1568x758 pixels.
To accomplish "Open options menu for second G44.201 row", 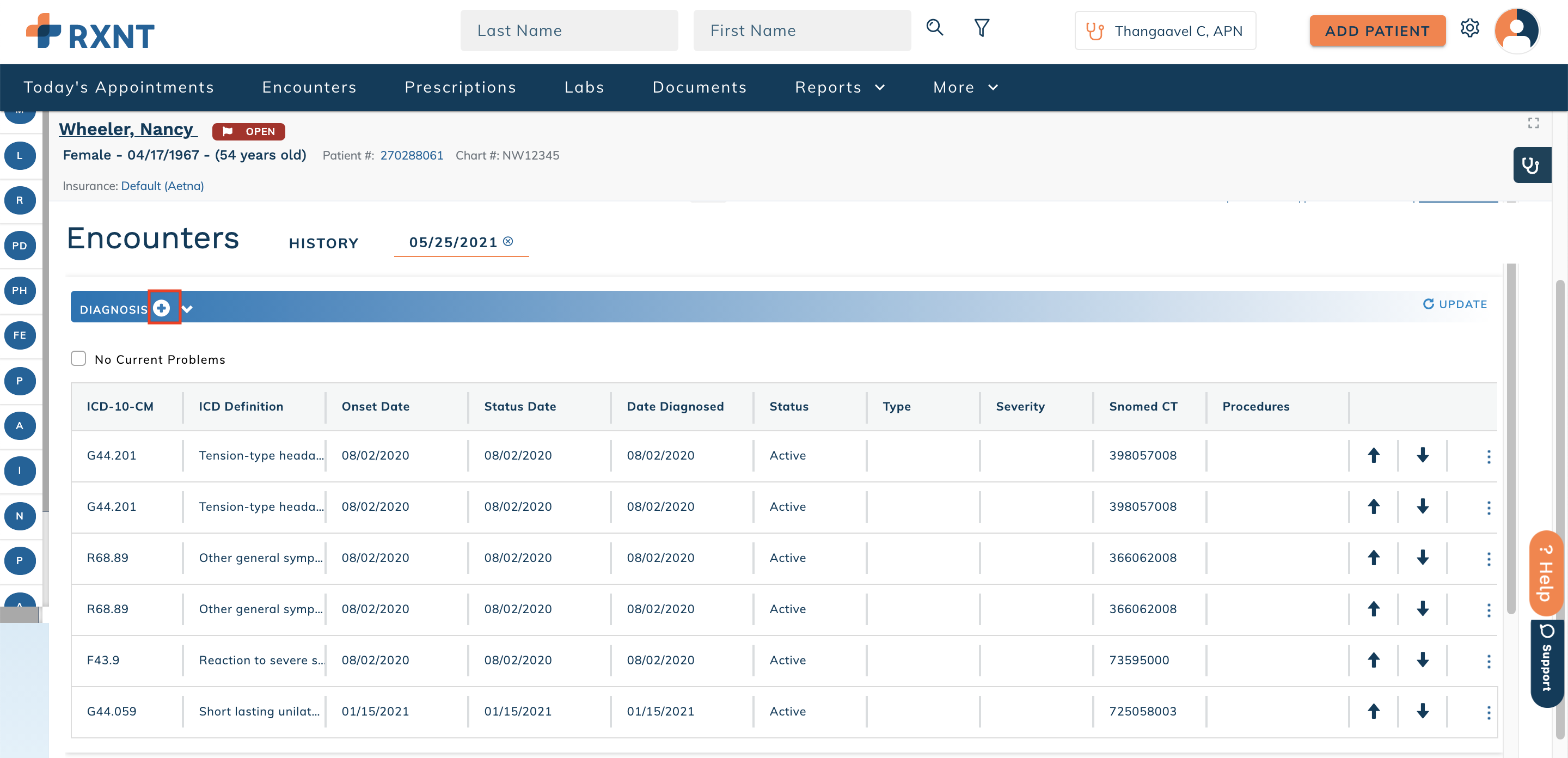I will pos(1489,508).
